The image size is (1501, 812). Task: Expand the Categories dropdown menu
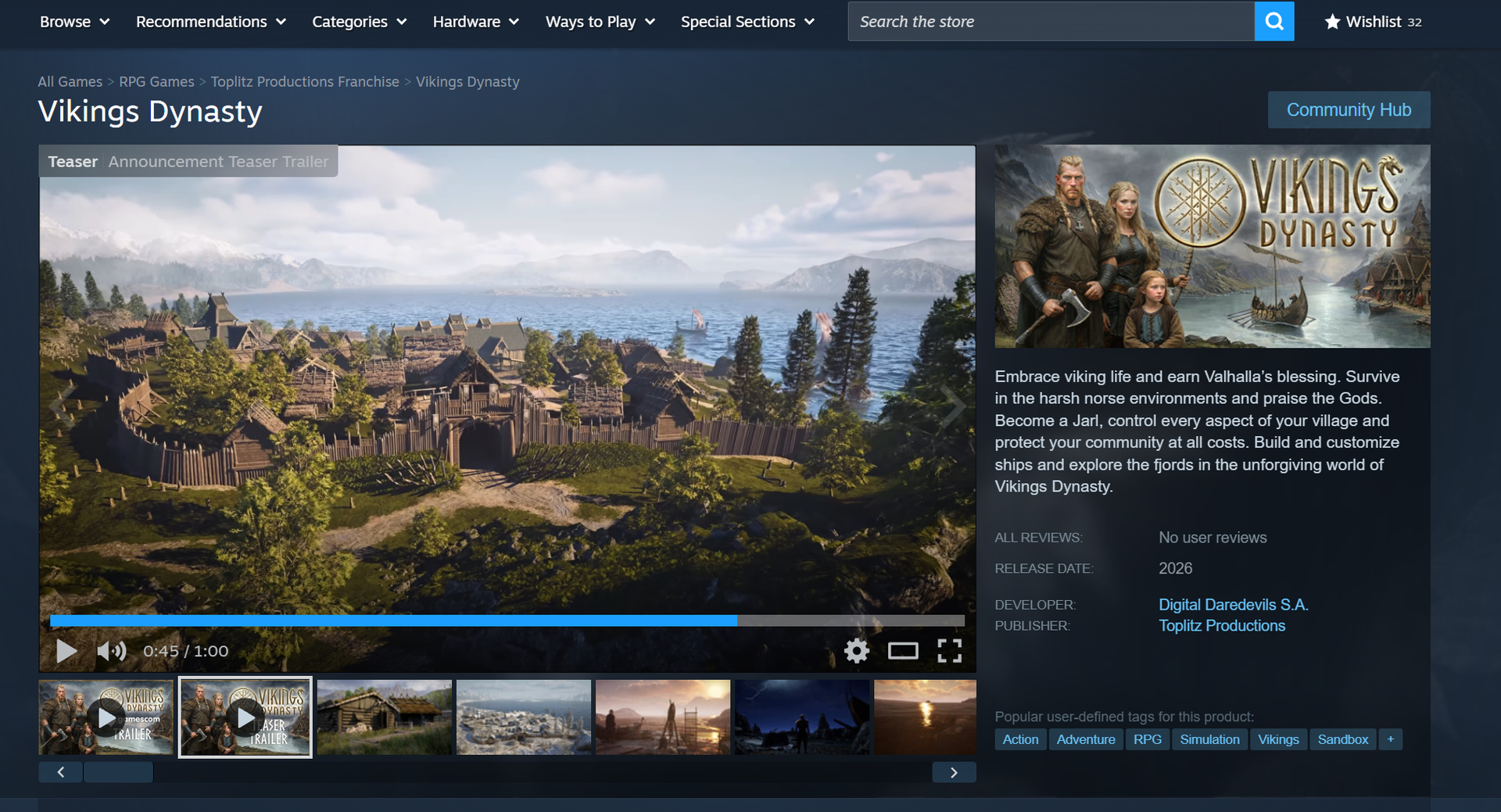coord(359,22)
